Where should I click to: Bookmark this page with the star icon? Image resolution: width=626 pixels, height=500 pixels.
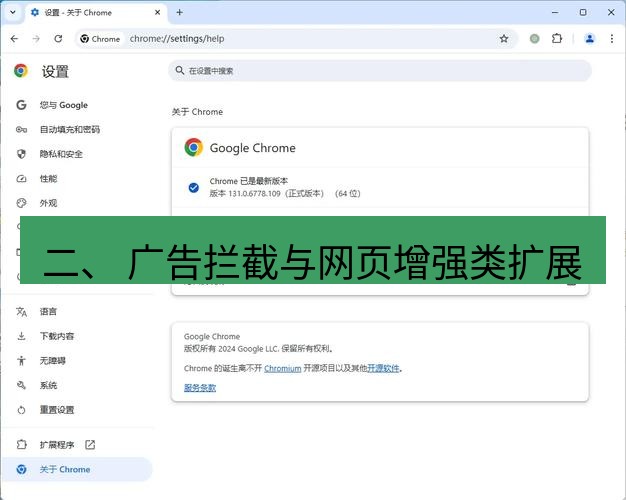(504, 39)
